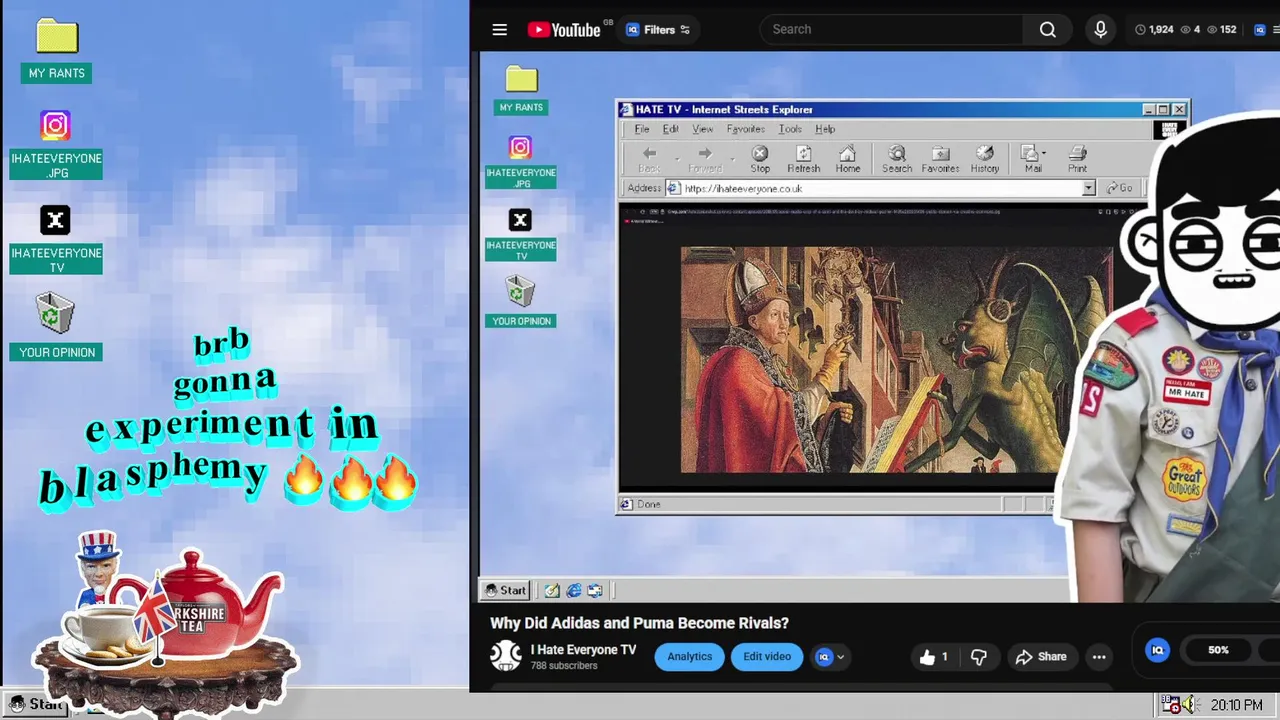Click the YouTube search magnifier button
Screen dimensions: 1280x720
point(1048,29)
